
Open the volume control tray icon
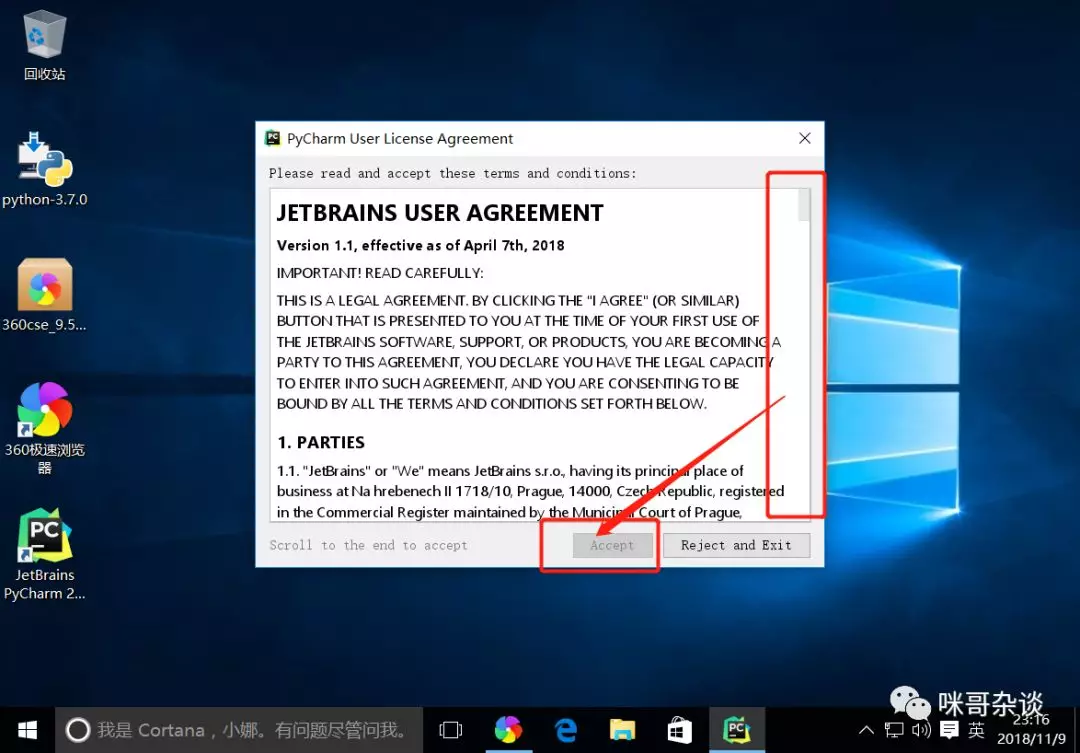(x=921, y=730)
